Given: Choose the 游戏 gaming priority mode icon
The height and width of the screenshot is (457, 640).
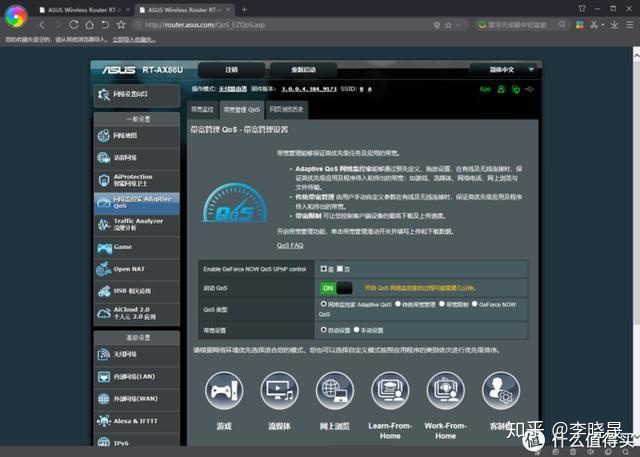Looking at the screenshot, I should [224, 391].
